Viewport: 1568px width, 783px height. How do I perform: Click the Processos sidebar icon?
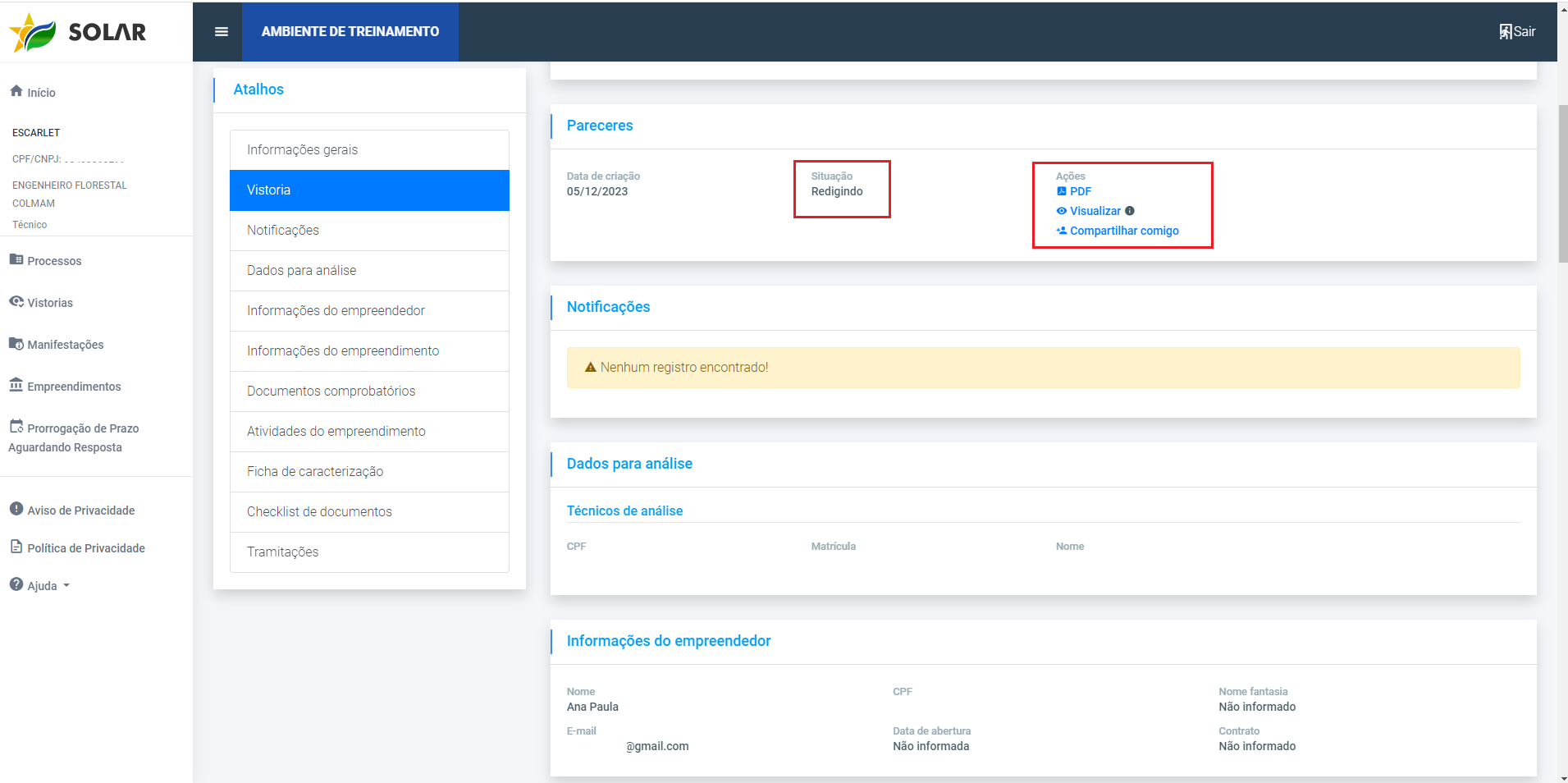tap(16, 259)
